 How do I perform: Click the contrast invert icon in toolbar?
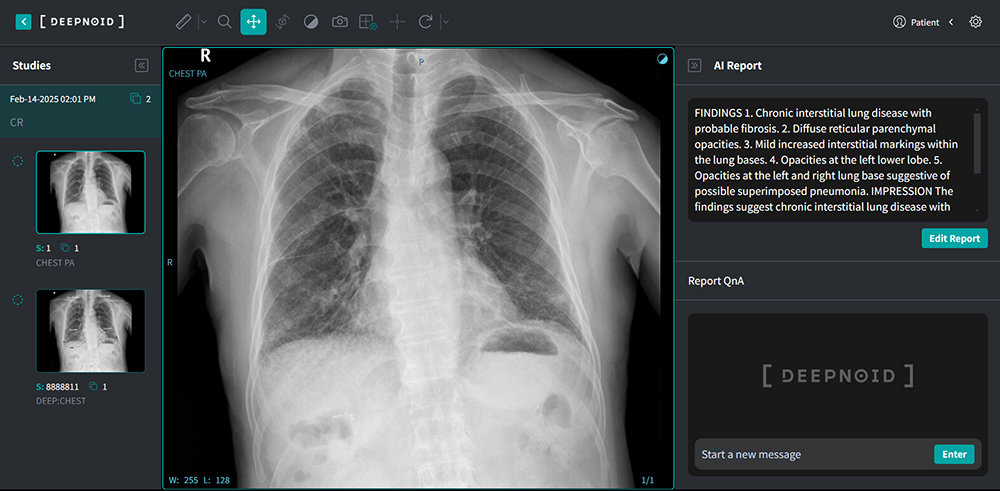(311, 21)
